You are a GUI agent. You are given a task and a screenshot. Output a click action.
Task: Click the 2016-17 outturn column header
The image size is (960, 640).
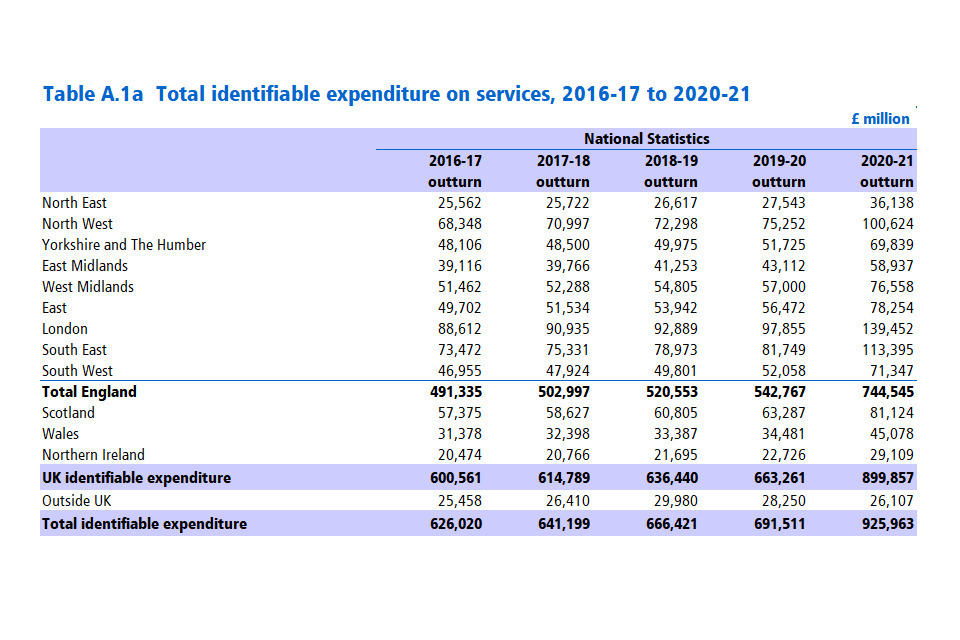click(x=455, y=171)
